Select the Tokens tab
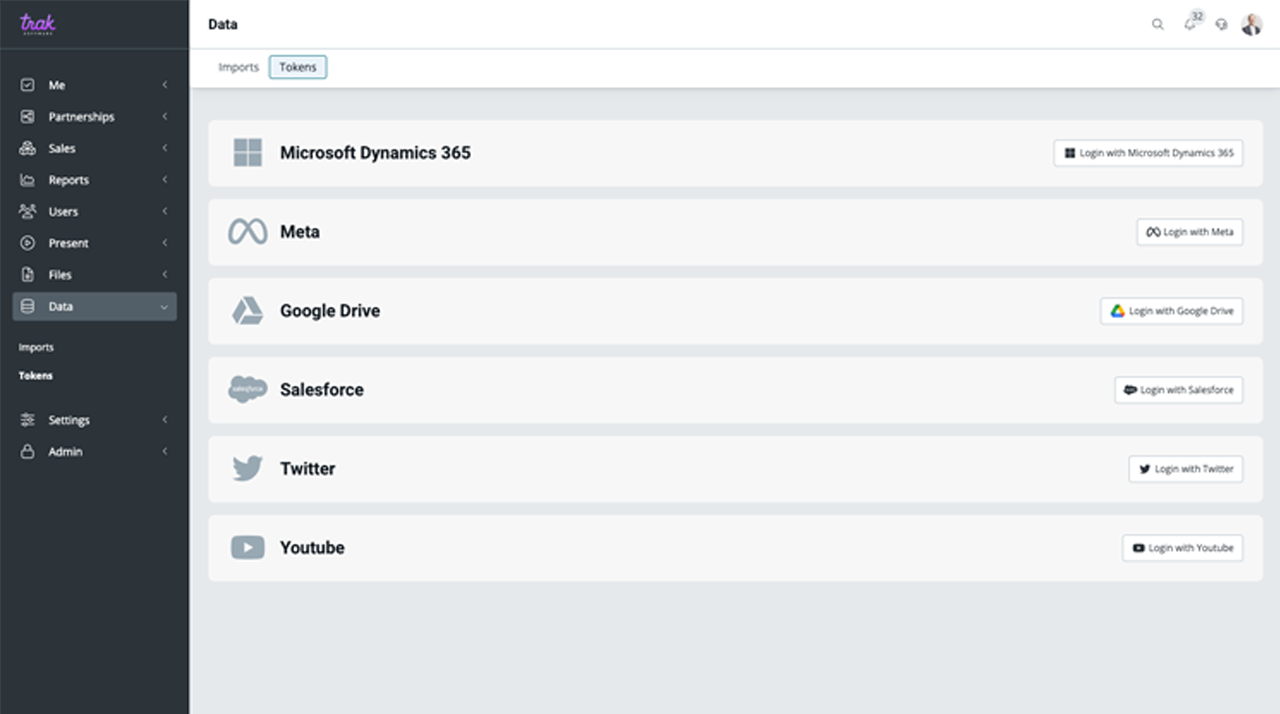This screenshot has height=714, width=1280. [298, 67]
